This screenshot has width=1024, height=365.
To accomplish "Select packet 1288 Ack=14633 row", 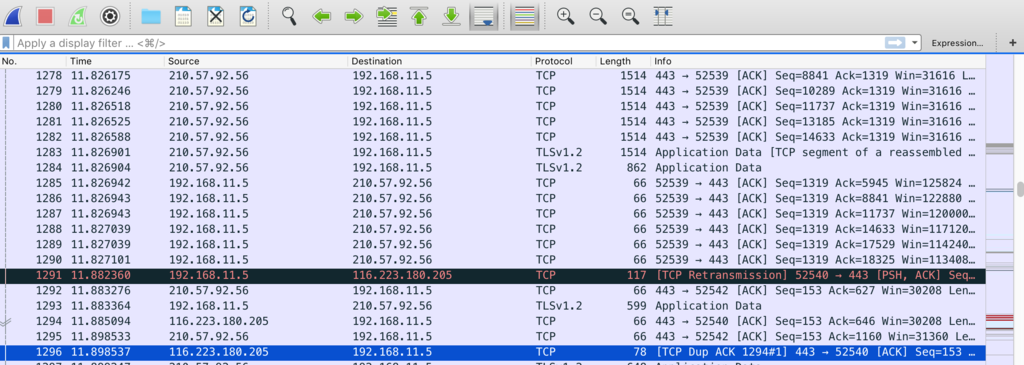I will (492, 229).
